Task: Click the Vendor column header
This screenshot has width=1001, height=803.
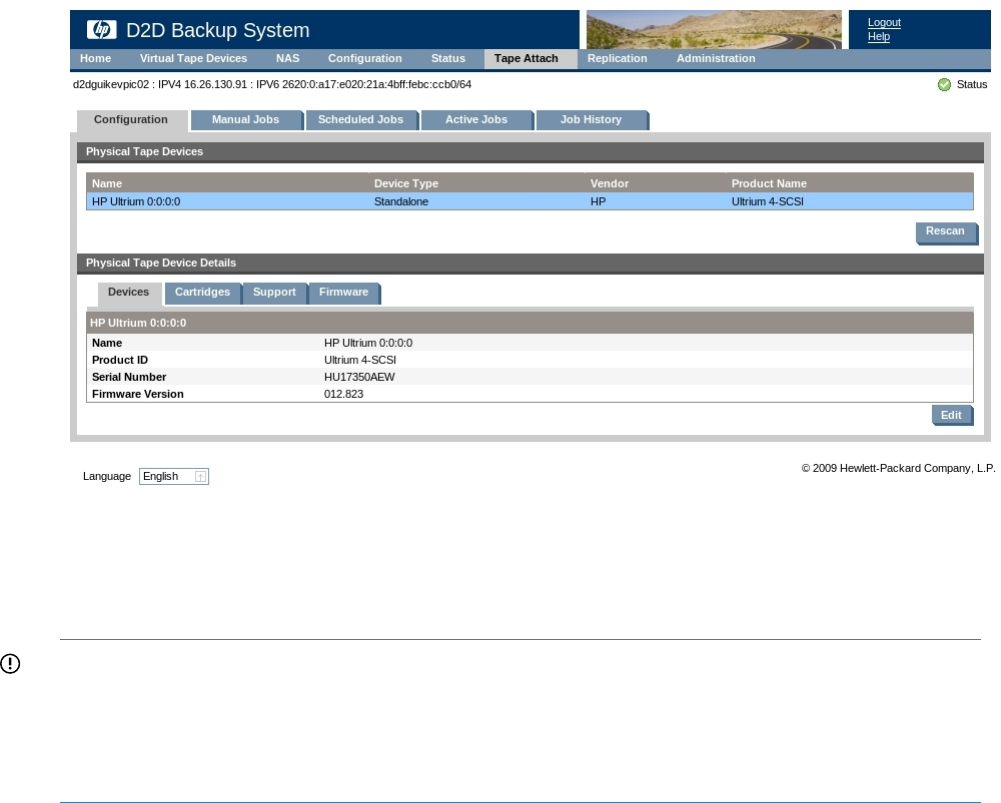Action: pos(610,183)
